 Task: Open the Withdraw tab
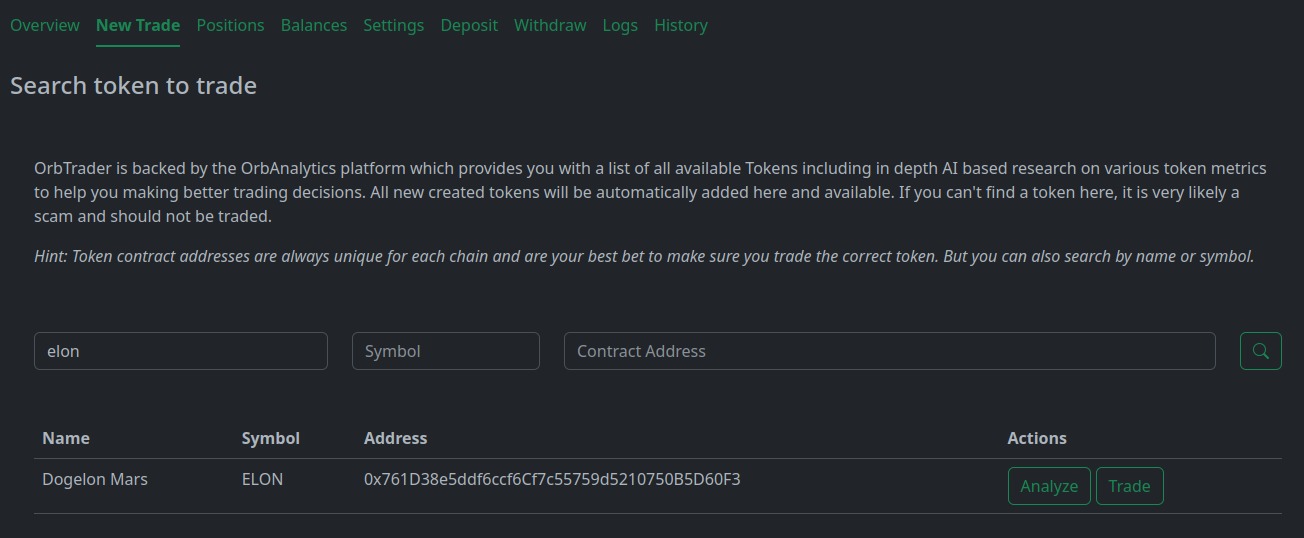pyautogui.click(x=550, y=25)
